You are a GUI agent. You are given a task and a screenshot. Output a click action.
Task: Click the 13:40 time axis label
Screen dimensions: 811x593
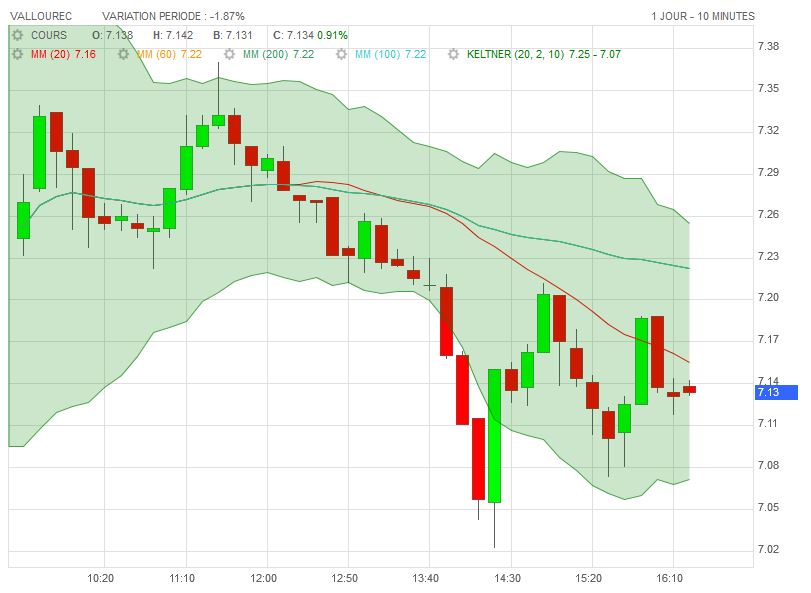coord(426,578)
